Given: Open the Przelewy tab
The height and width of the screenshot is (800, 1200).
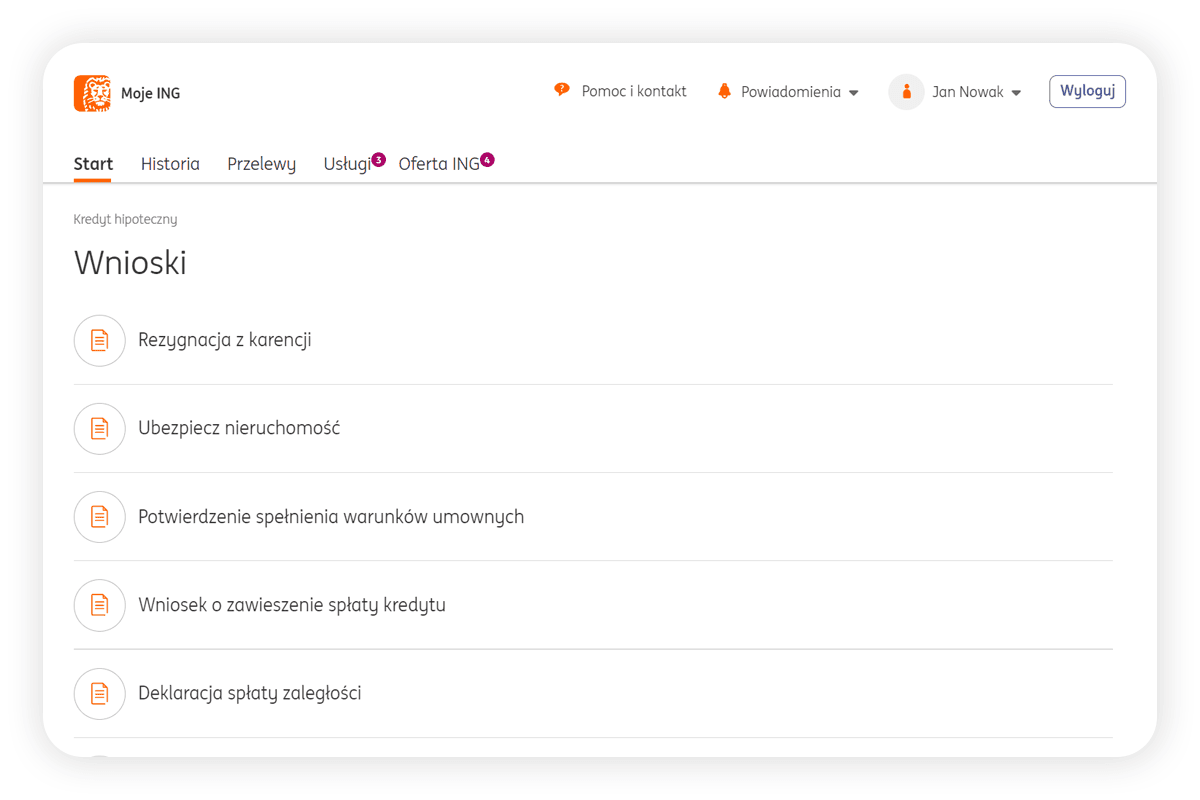Looking at the screenshot, I should 261,164.
